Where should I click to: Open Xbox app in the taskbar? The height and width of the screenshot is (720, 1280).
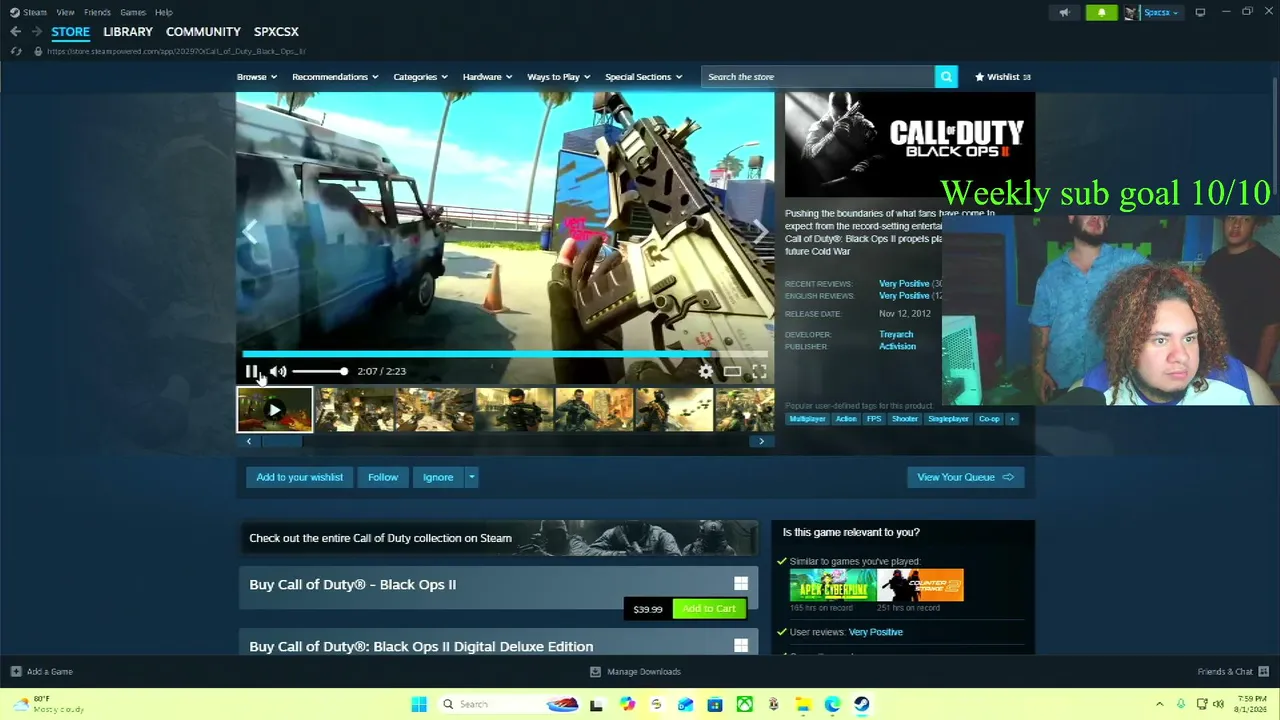pyautogui.click(x=745, y=704)
